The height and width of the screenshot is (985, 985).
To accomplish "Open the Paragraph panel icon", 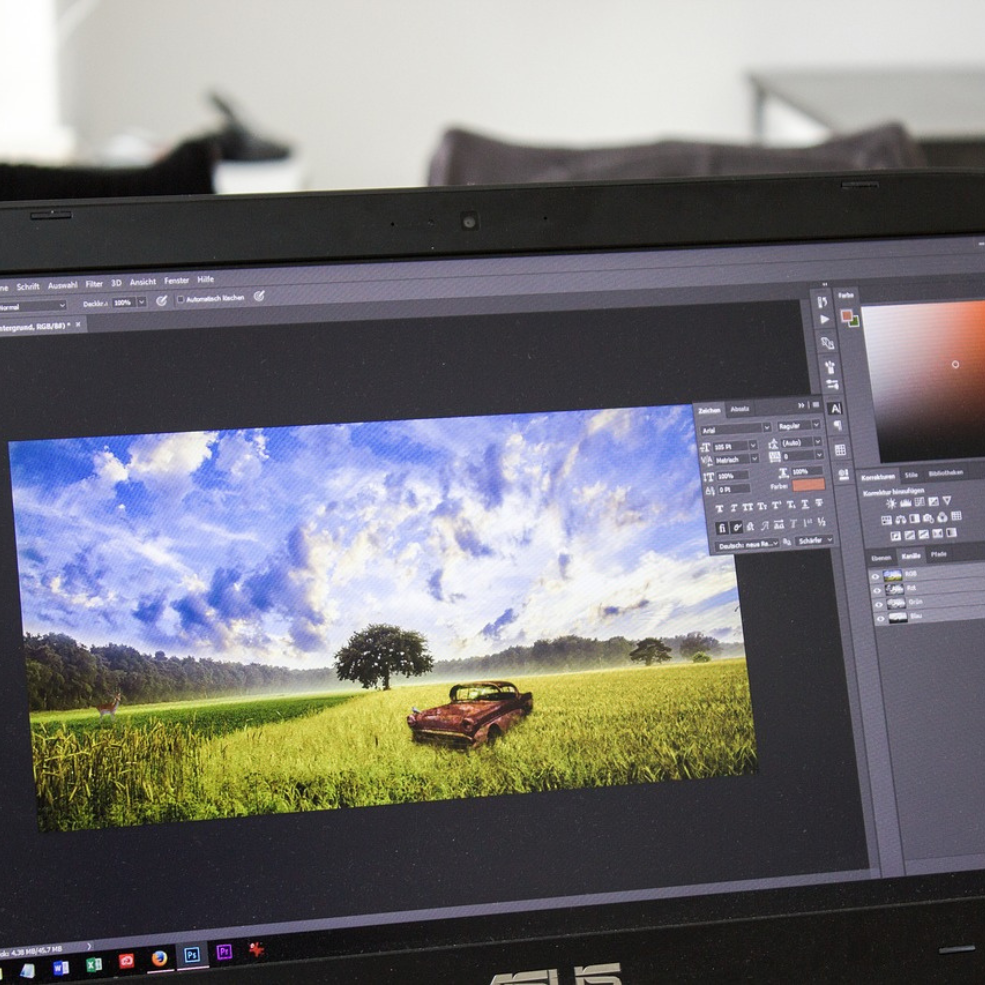I will [837, 427].
